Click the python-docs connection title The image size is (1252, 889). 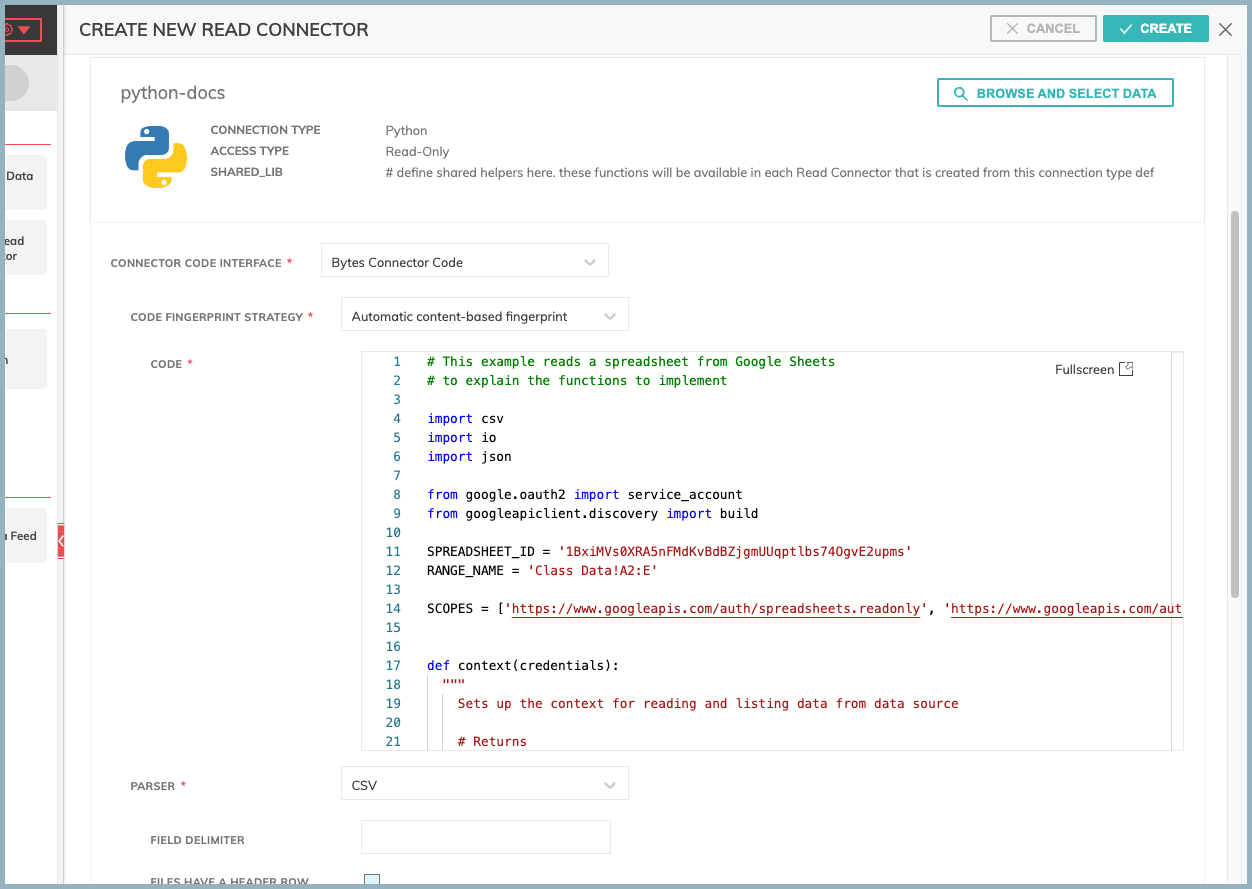(x=173, y=93)
